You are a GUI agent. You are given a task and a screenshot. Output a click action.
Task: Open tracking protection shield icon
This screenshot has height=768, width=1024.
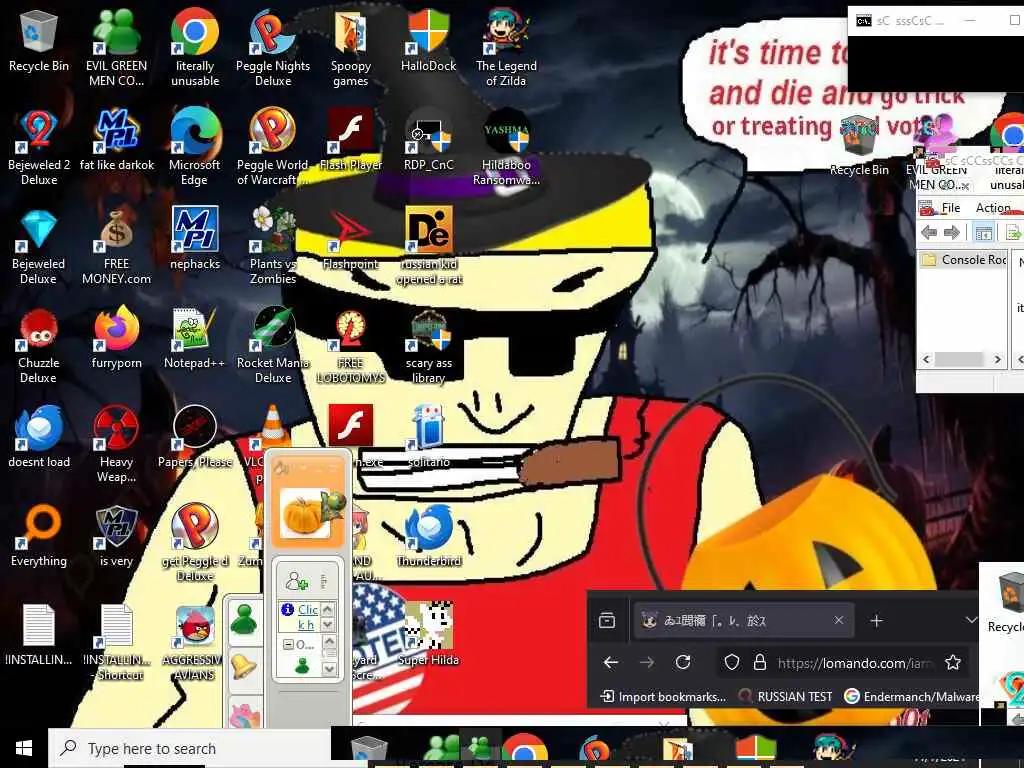tap(731, 663)
